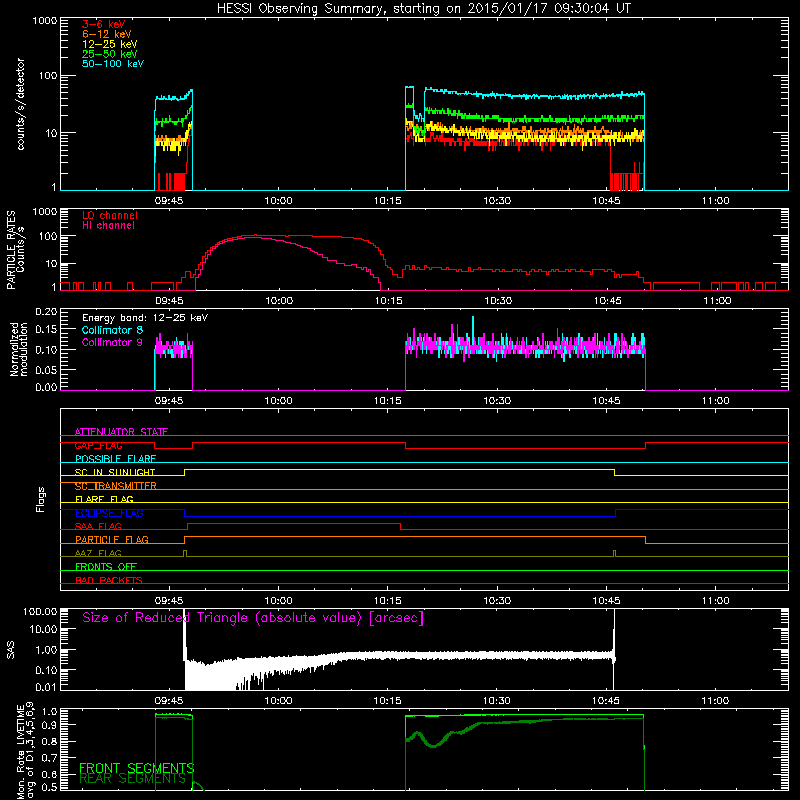Click the GAP_FLAG label

[x=98, y=445]
